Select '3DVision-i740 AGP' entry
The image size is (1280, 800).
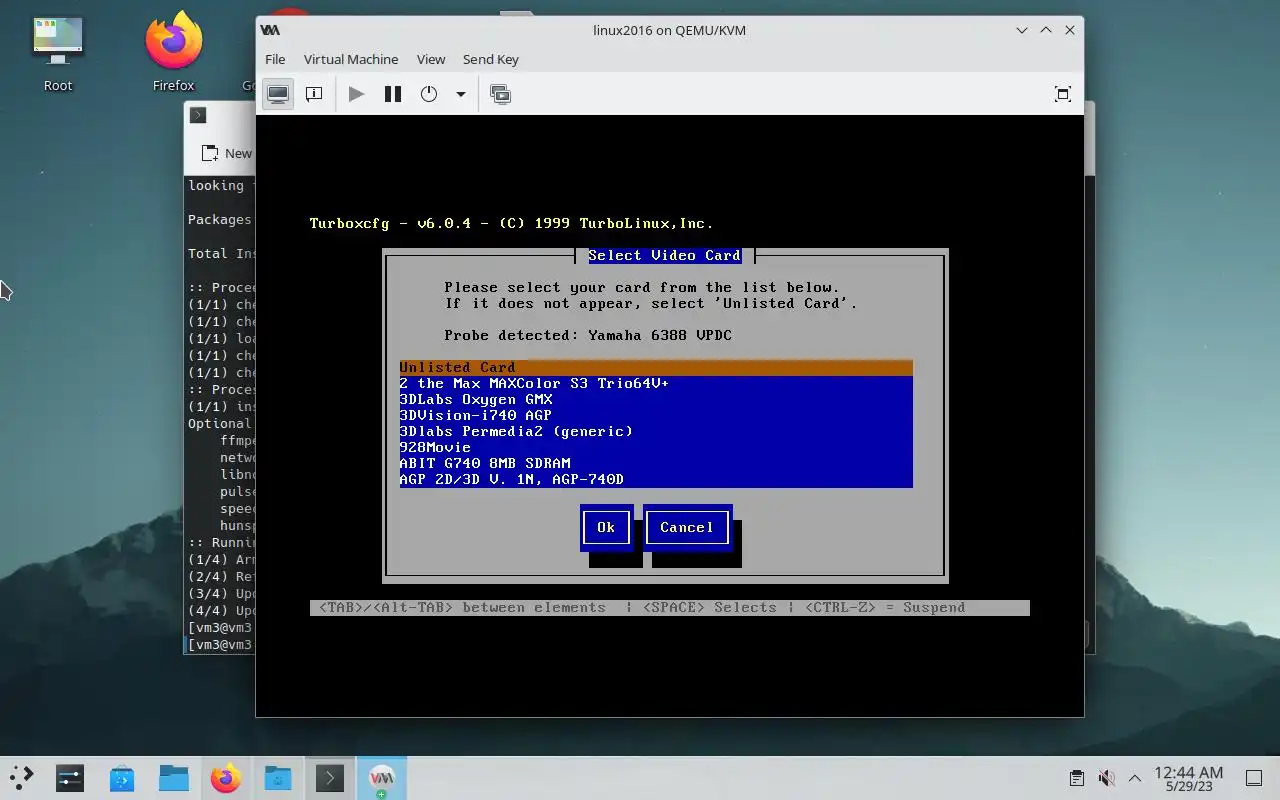(656, 415)
